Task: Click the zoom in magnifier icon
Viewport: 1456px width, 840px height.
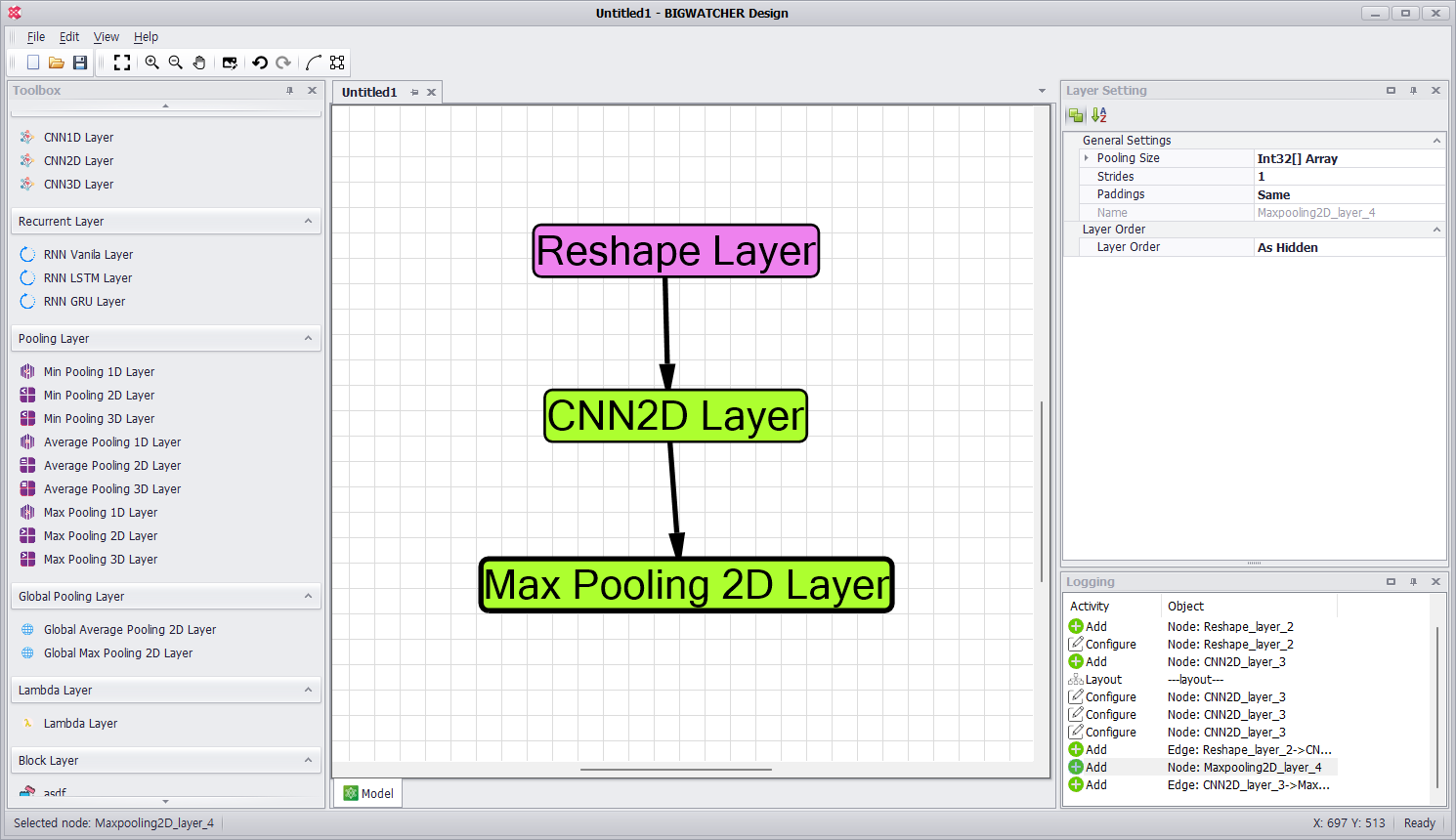Action: (x=152, y=63)
